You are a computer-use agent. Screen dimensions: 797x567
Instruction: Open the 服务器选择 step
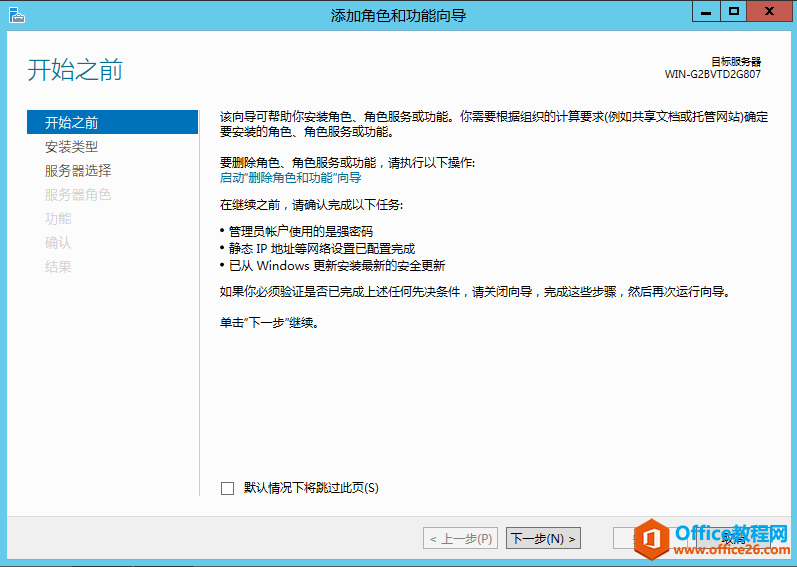78,171
